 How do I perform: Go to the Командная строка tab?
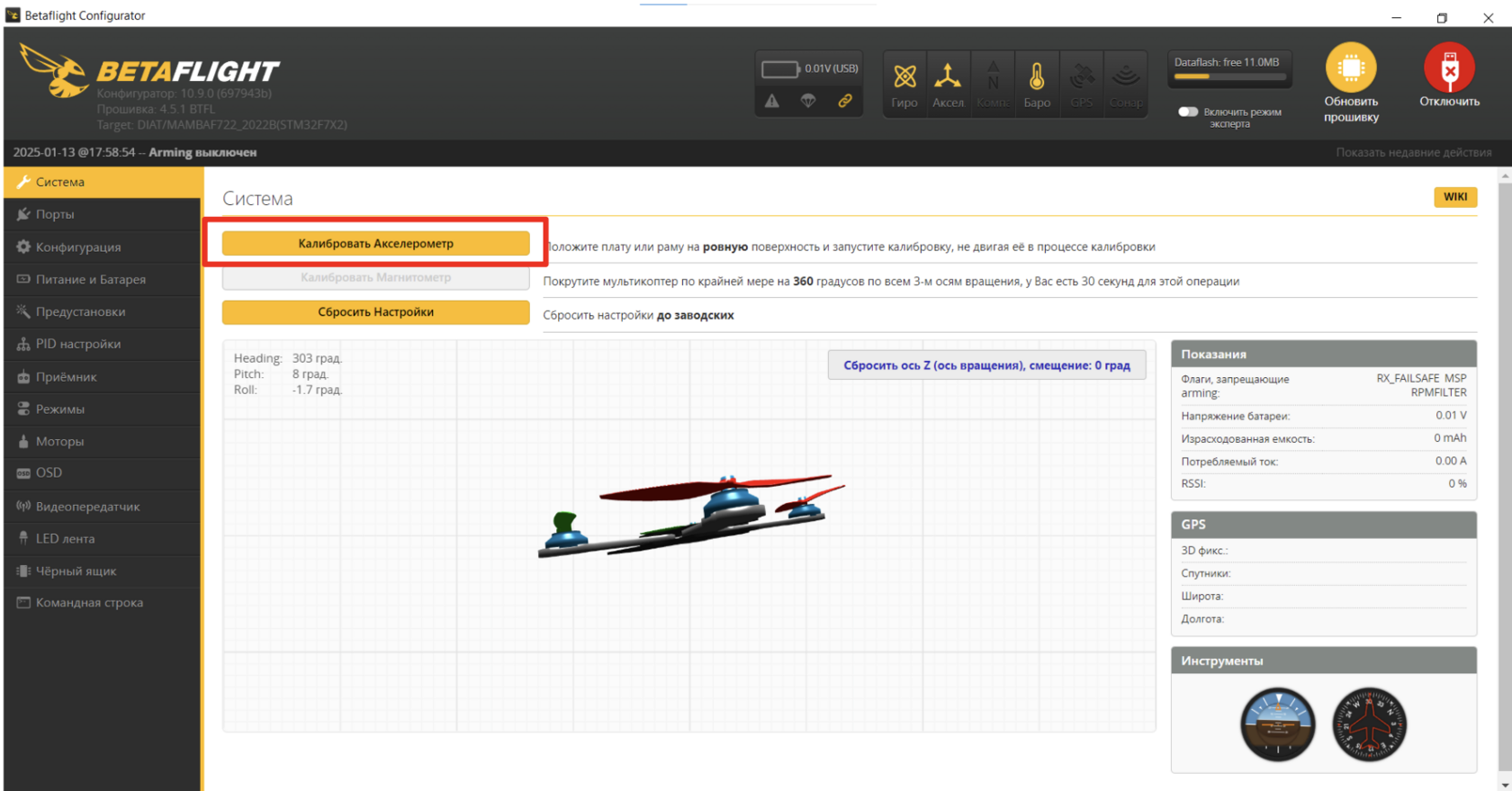click(89, 602)
